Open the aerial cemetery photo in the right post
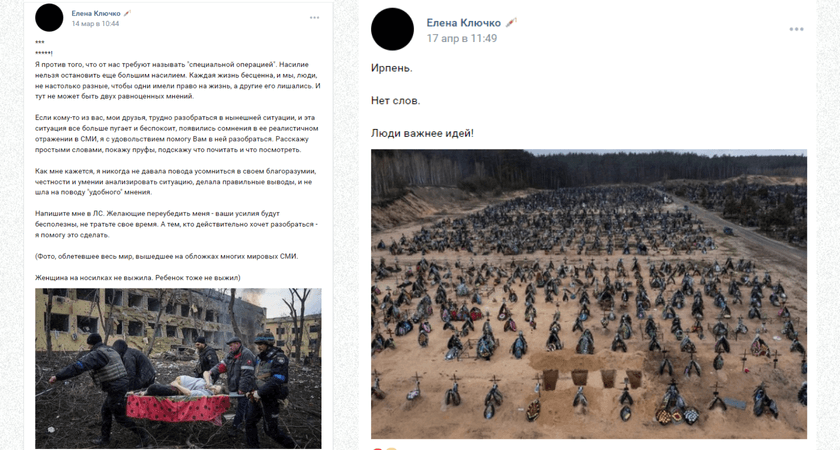The height and width of the screenshot is (450, 840). tap(589, 294)
